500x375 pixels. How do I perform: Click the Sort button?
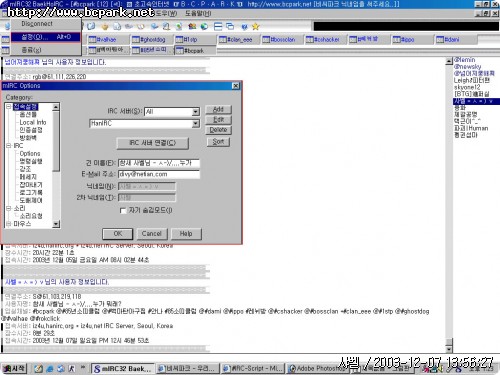pos(218,142)
